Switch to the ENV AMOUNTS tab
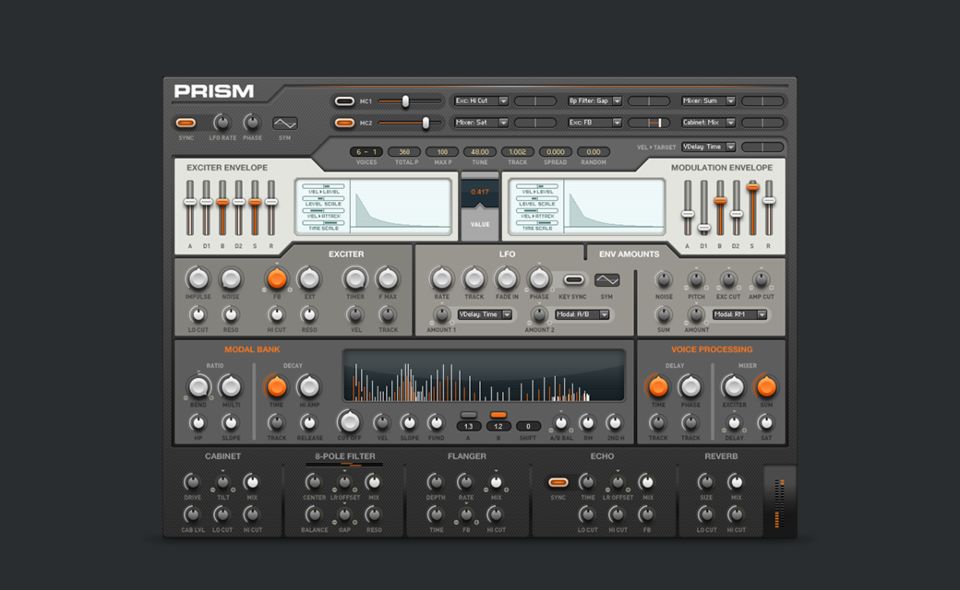Screen dimensions: 960x590 (x=629, y=254)
